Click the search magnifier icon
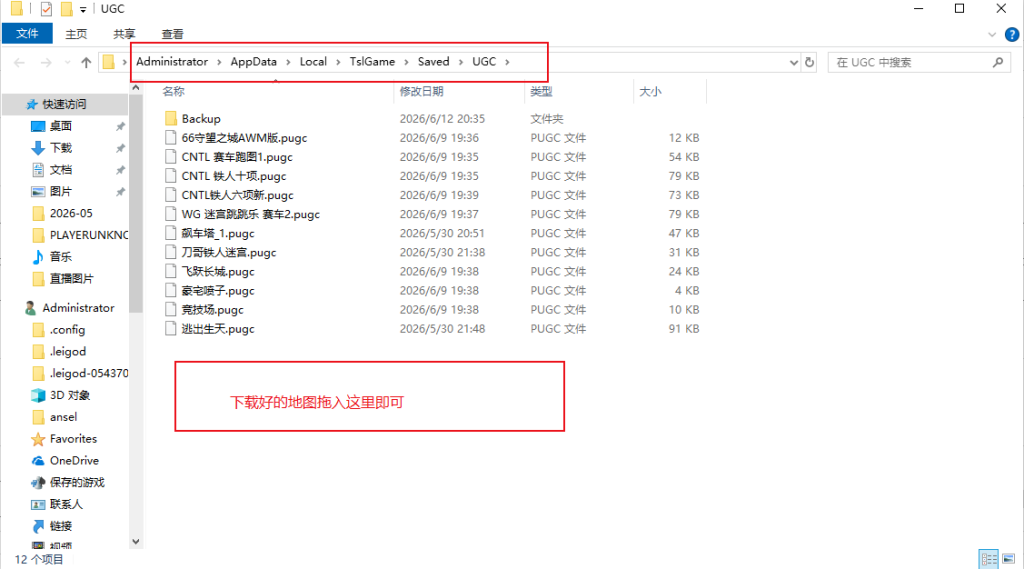The width and height of the screenshot is (1024, 569). (x=998, y=63)
